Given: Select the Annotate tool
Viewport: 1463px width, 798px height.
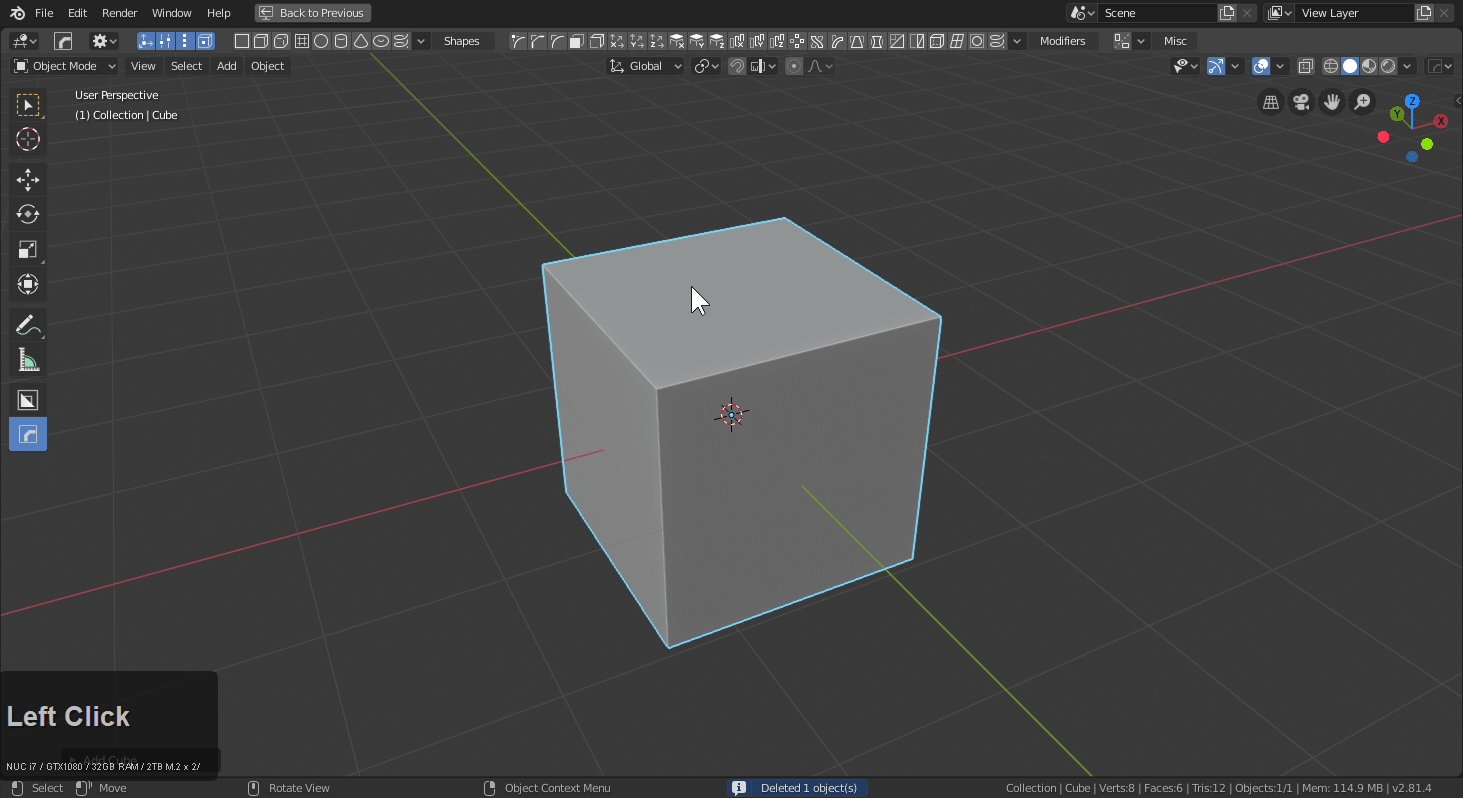Looking at the screenshot, I should (27, 324).
